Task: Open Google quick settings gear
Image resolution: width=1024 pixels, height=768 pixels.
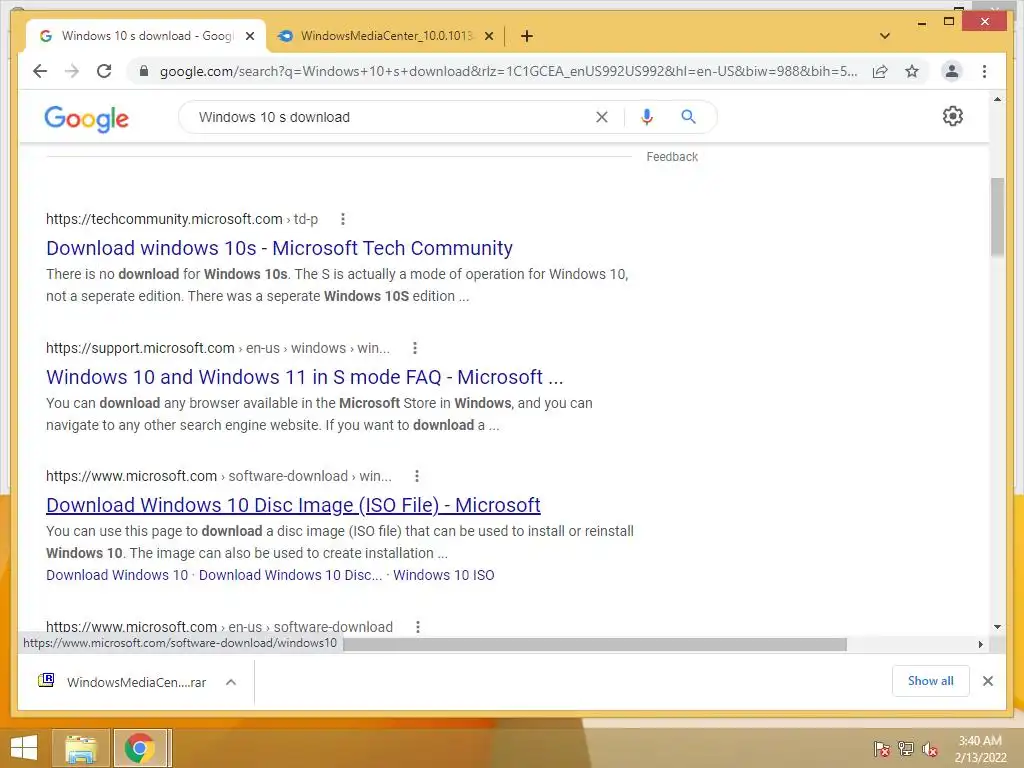Action: (x=953, y=116)
